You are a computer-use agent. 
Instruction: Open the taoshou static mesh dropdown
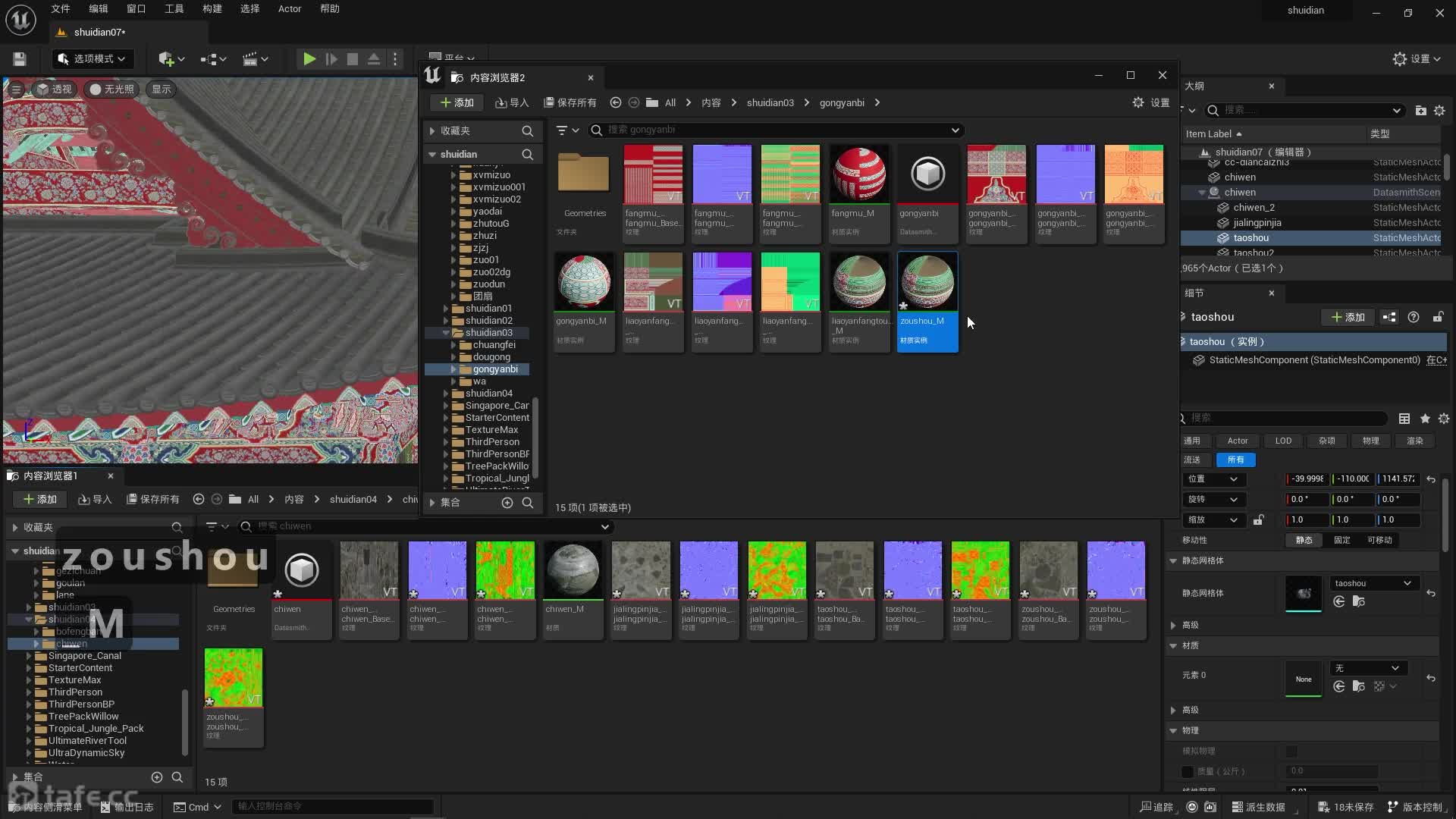(1373, 583)
